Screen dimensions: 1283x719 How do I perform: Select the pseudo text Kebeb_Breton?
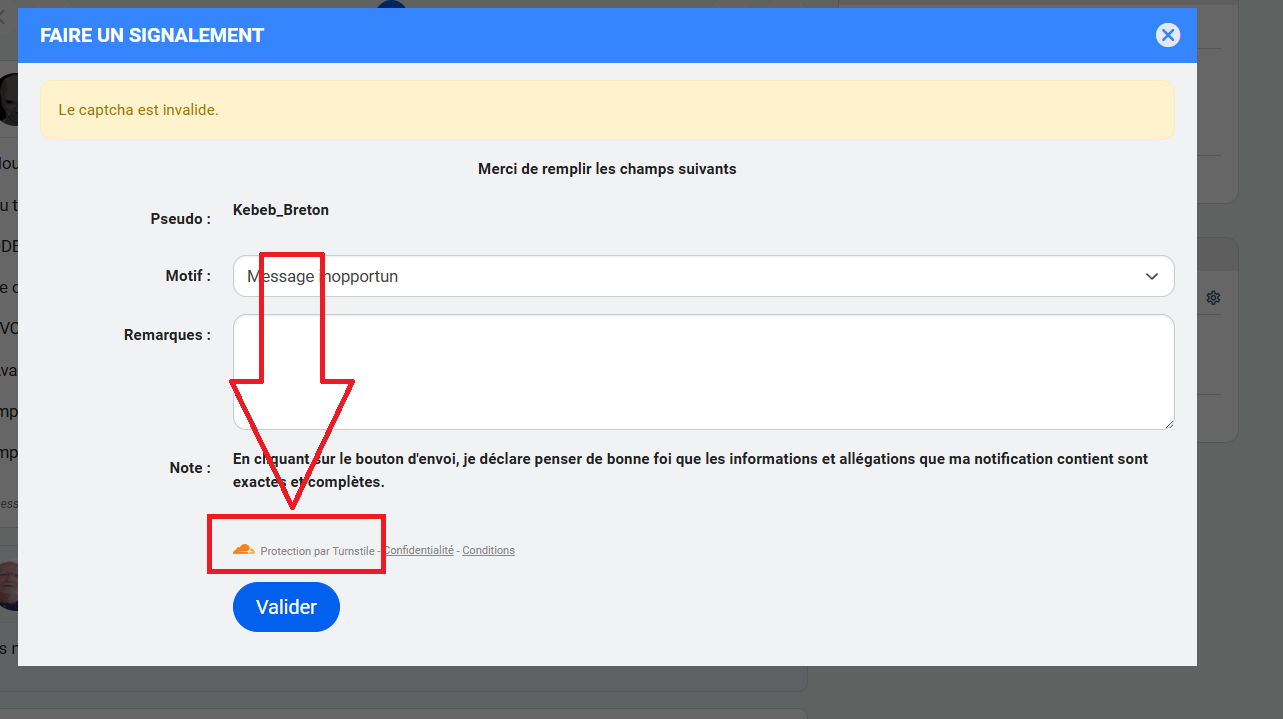pyautogui.click(x=281, y=210)
